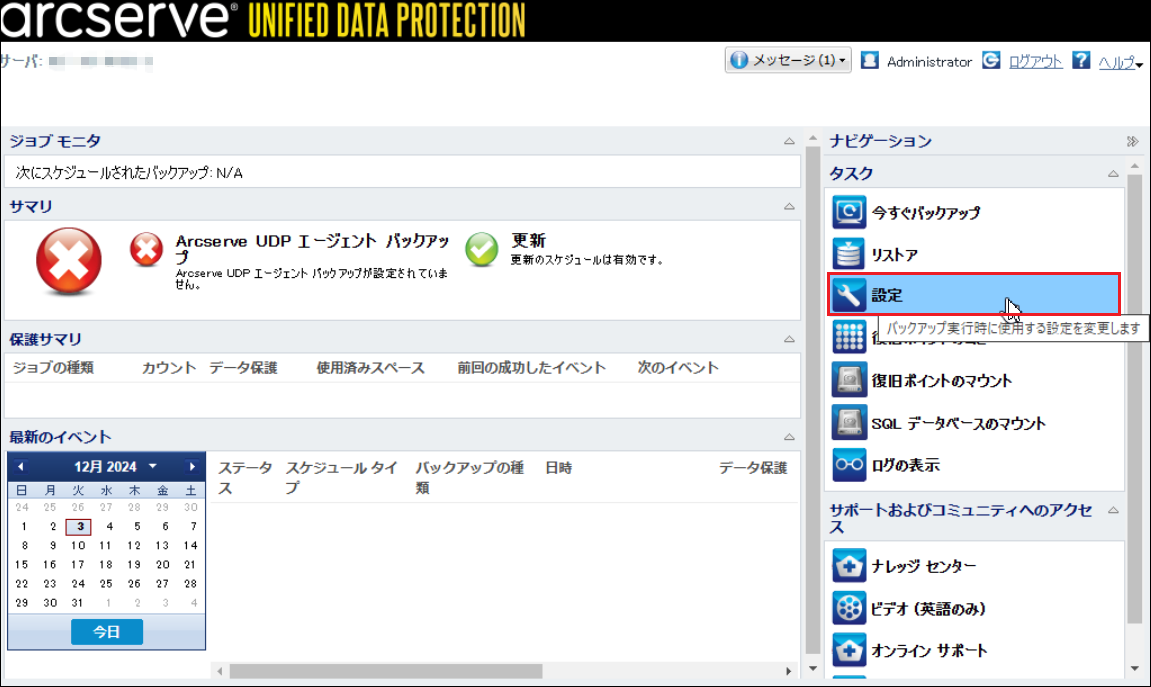Click the 日時 column header
The height and width of the screenshot is (687, 1151).
click(x=559, y=468)
